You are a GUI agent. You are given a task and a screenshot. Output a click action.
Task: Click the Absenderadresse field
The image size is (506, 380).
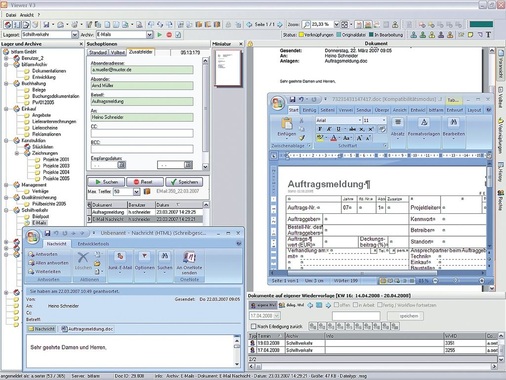tap(142, 70)
